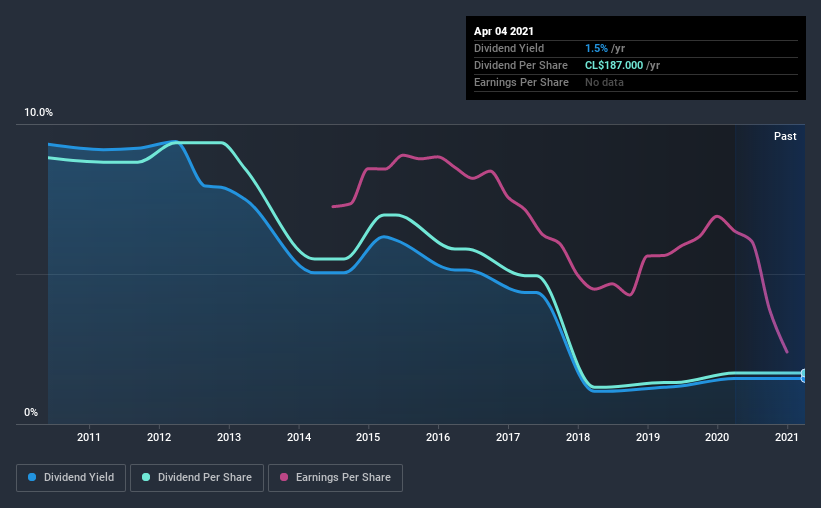Click the data point marker at line end
The height and width of the screenshot is (508, 821).
804,376
